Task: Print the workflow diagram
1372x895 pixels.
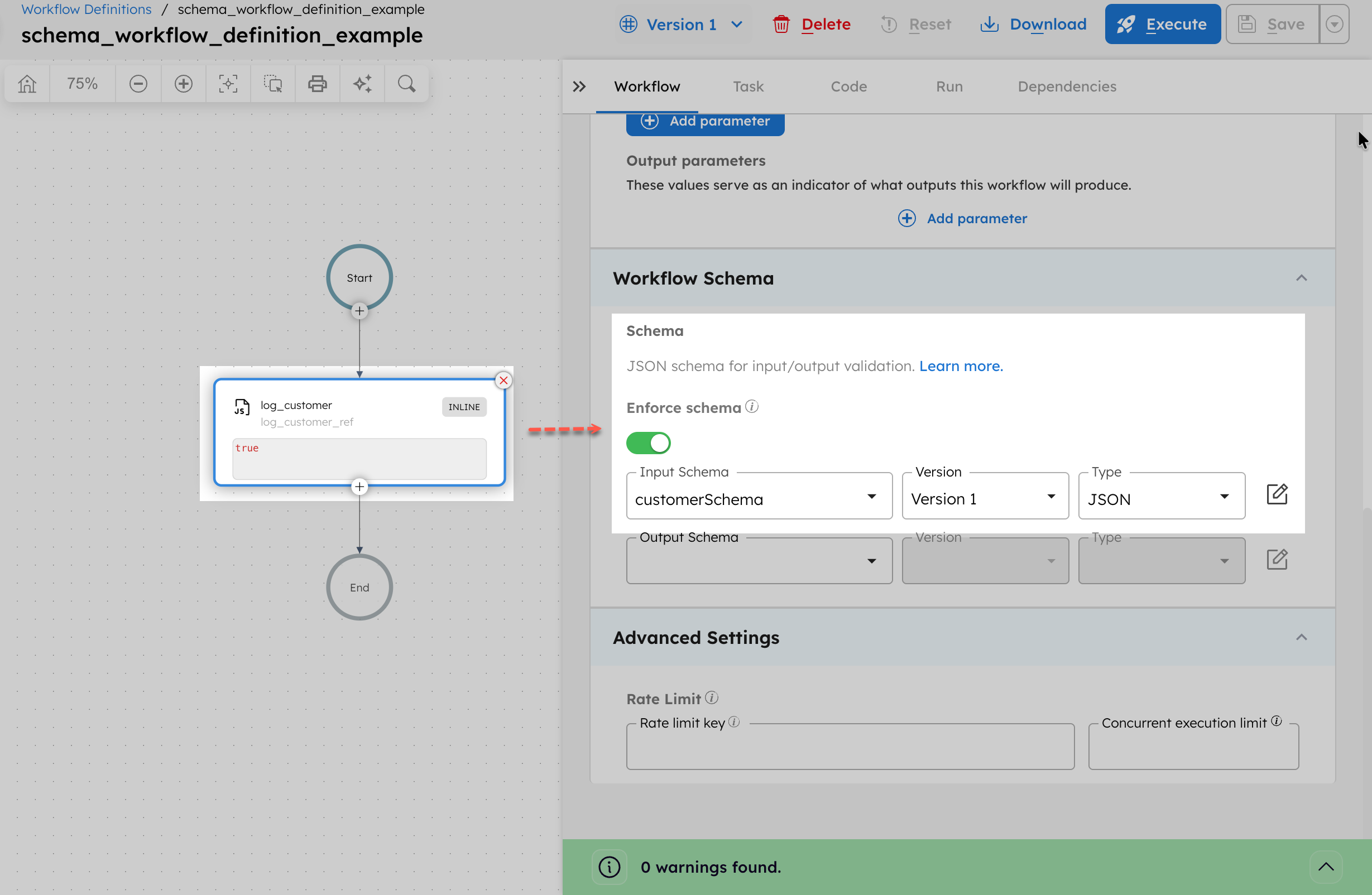Action: 318,84
